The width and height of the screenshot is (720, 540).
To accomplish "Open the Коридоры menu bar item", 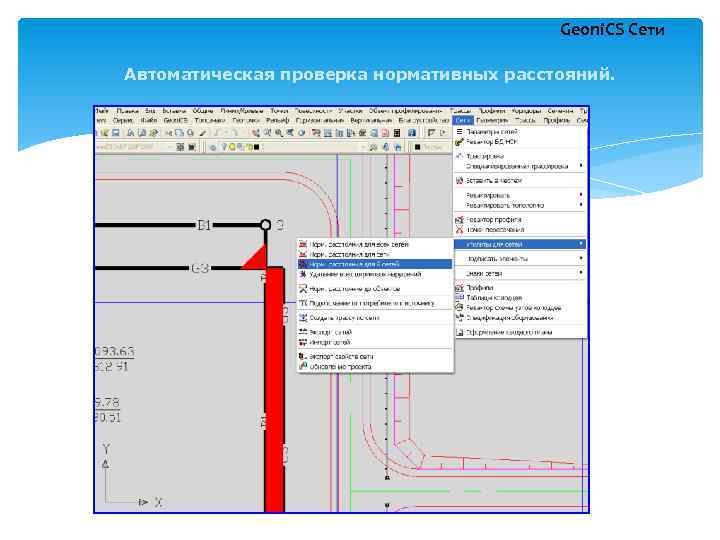I will point(526,111).
